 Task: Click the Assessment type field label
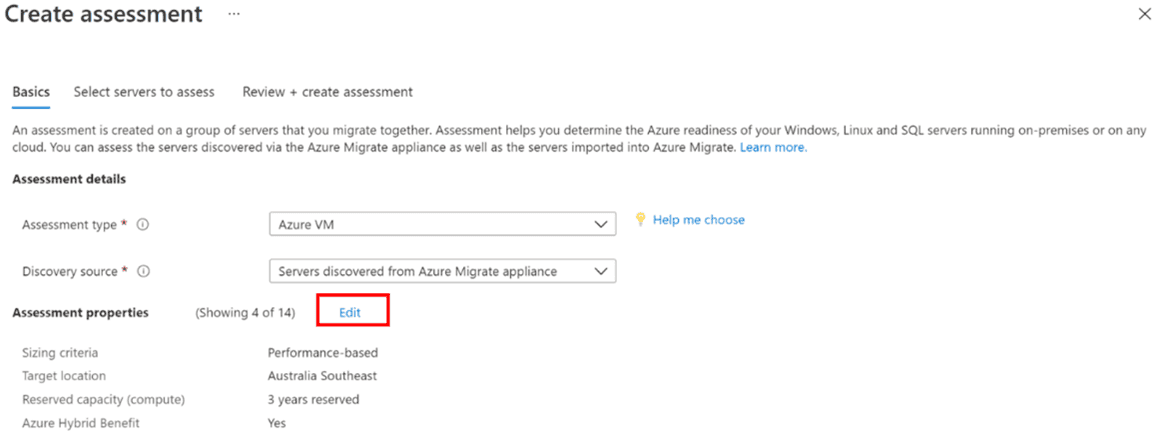coord(69,224)
